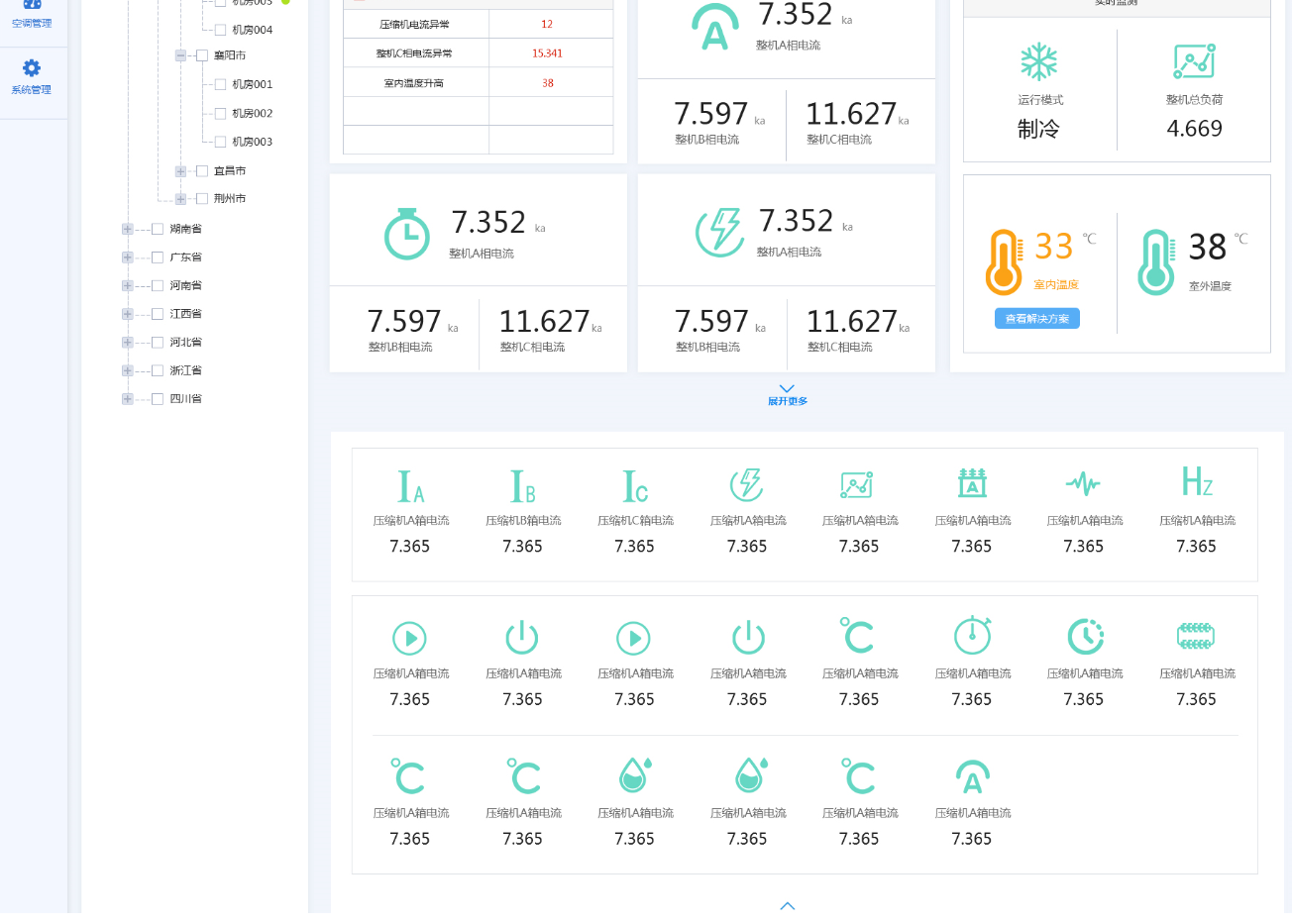Click the 室内温度升高 alarm row
The image size is (1292, 924).
click(478, 83)
